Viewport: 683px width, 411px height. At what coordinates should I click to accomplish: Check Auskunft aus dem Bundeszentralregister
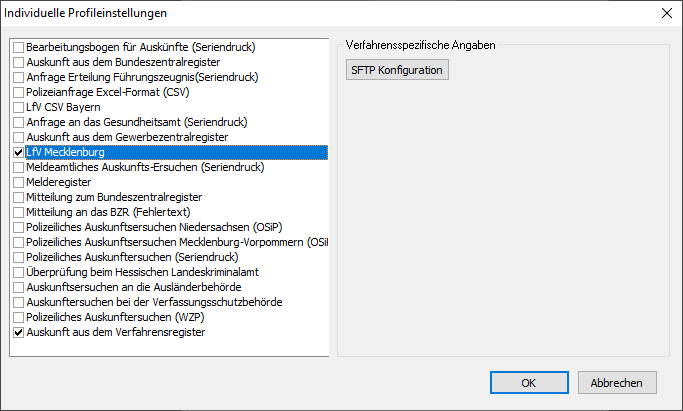tap(19, 62)
